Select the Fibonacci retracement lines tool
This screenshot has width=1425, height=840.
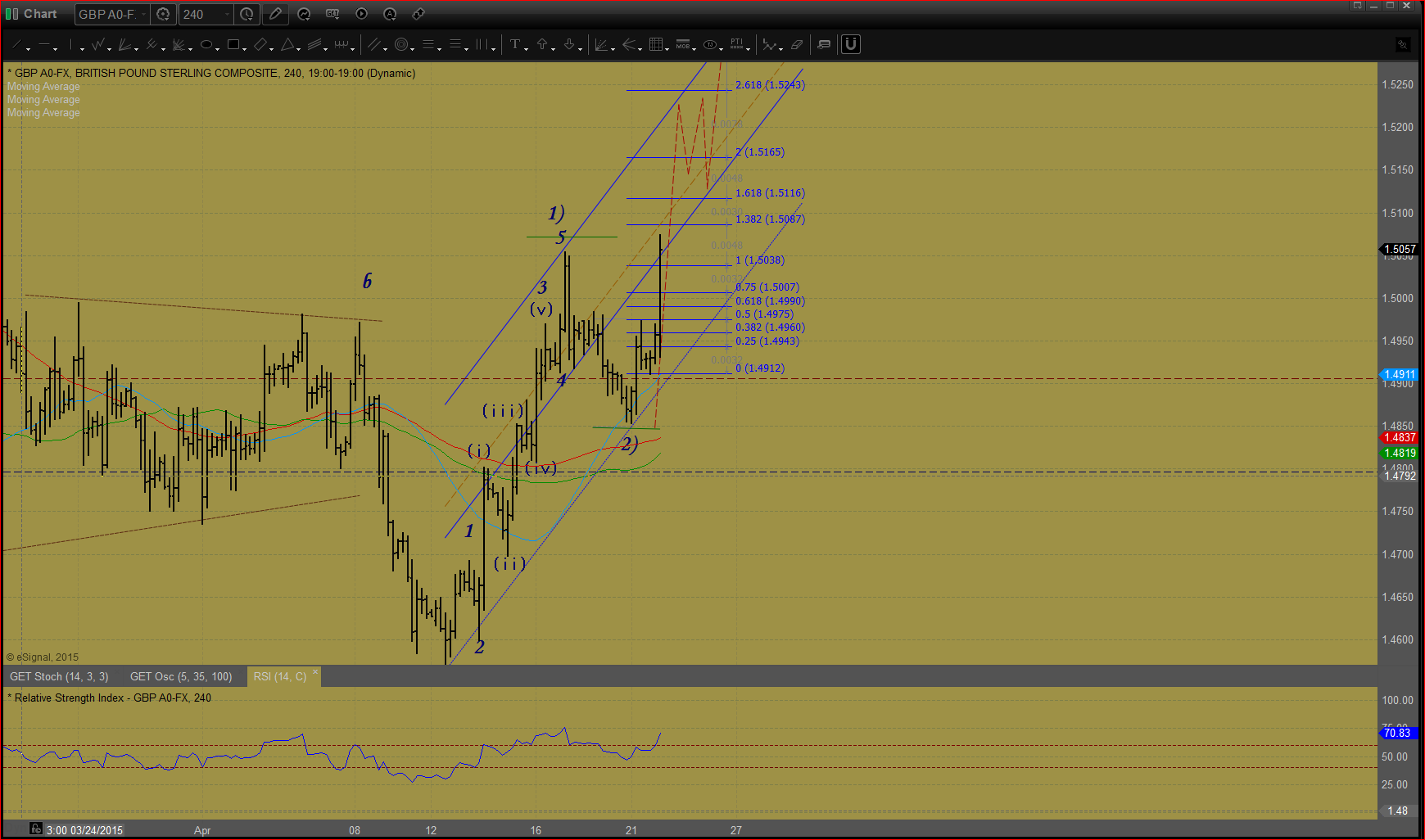[428, 44]
